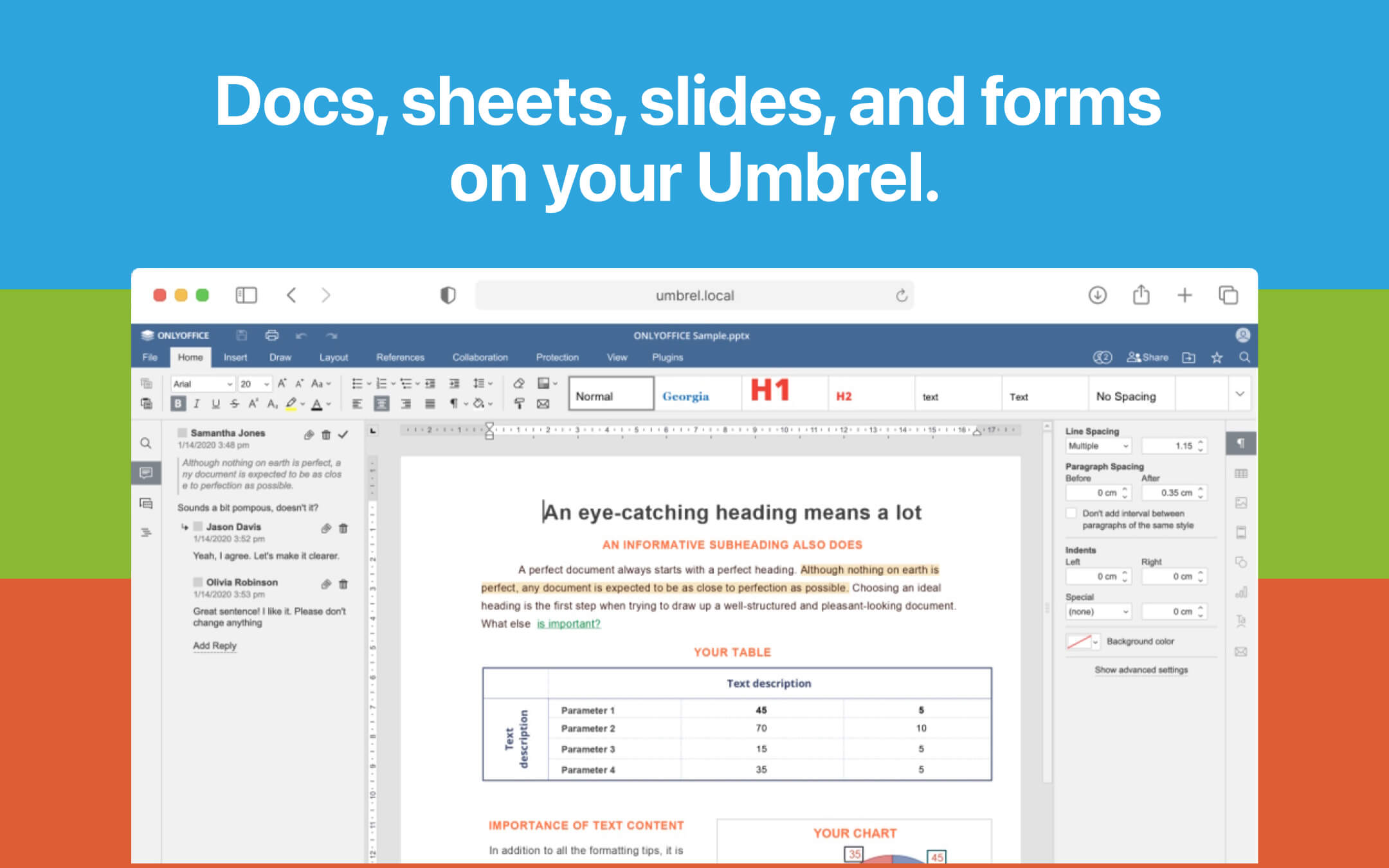Open chart settings in the right sidebar

1241,592
